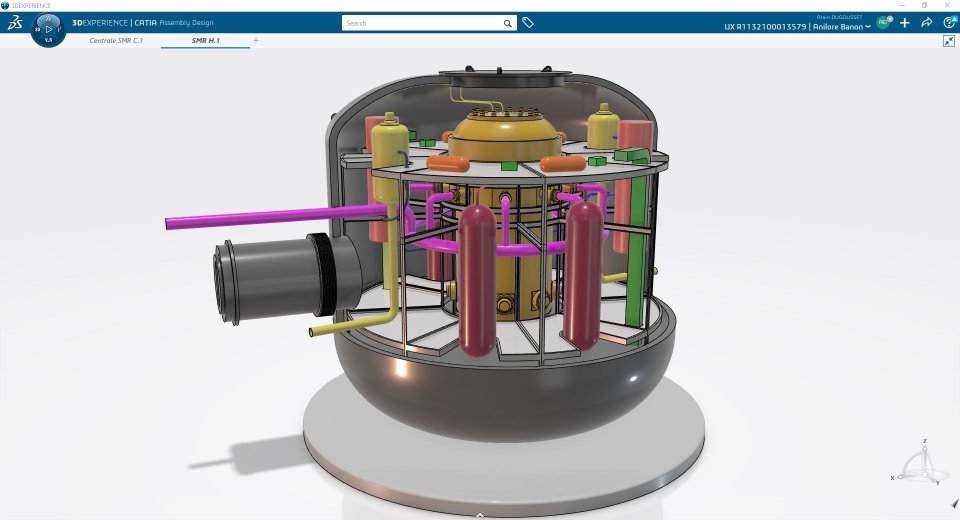Viewport: 960px width, 520px height.
Task: Click the search magnifier icon
Action: click(508, 23)
